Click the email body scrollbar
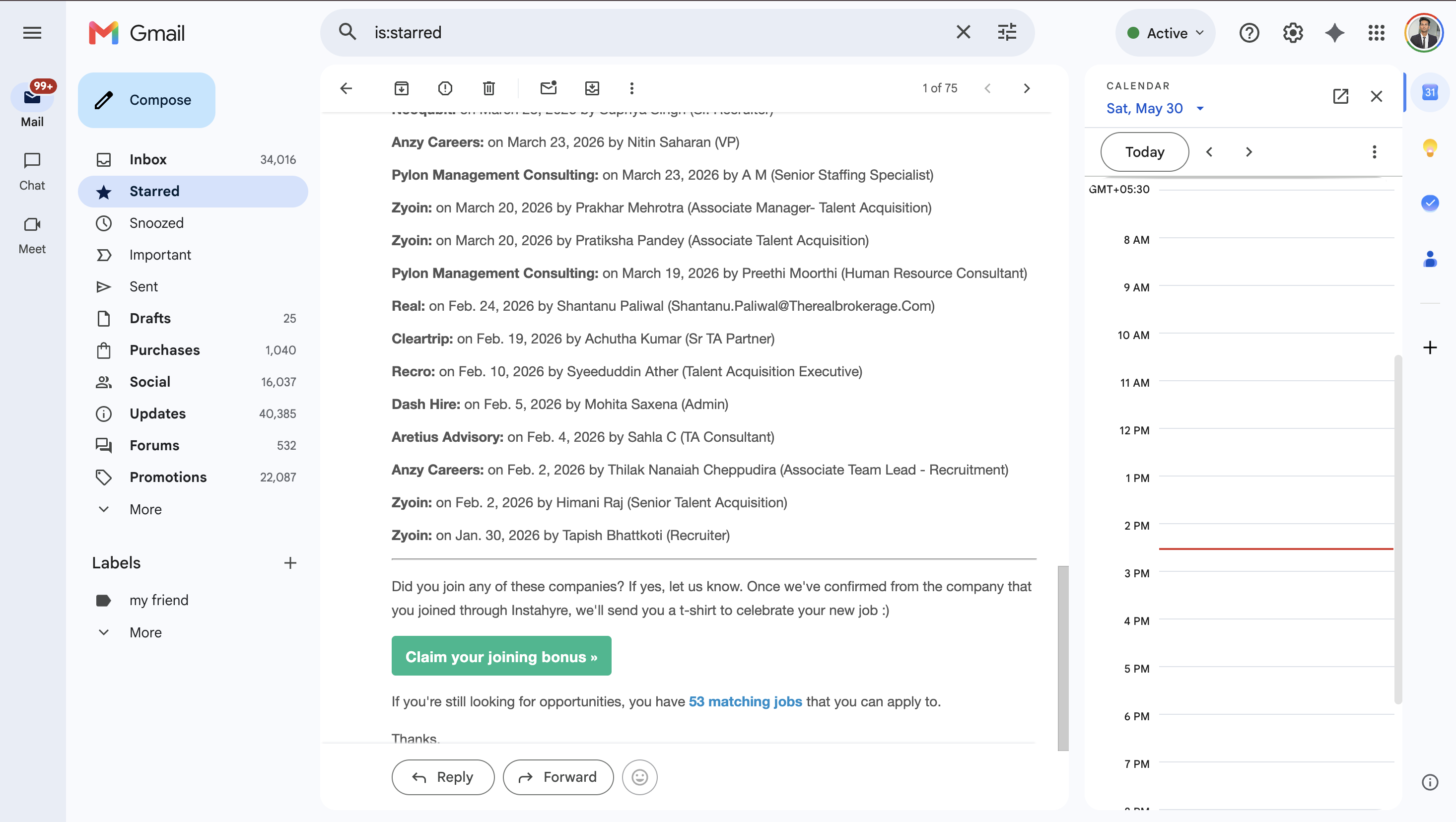Screen dimensions: 1456x822 click(1063, 658)
